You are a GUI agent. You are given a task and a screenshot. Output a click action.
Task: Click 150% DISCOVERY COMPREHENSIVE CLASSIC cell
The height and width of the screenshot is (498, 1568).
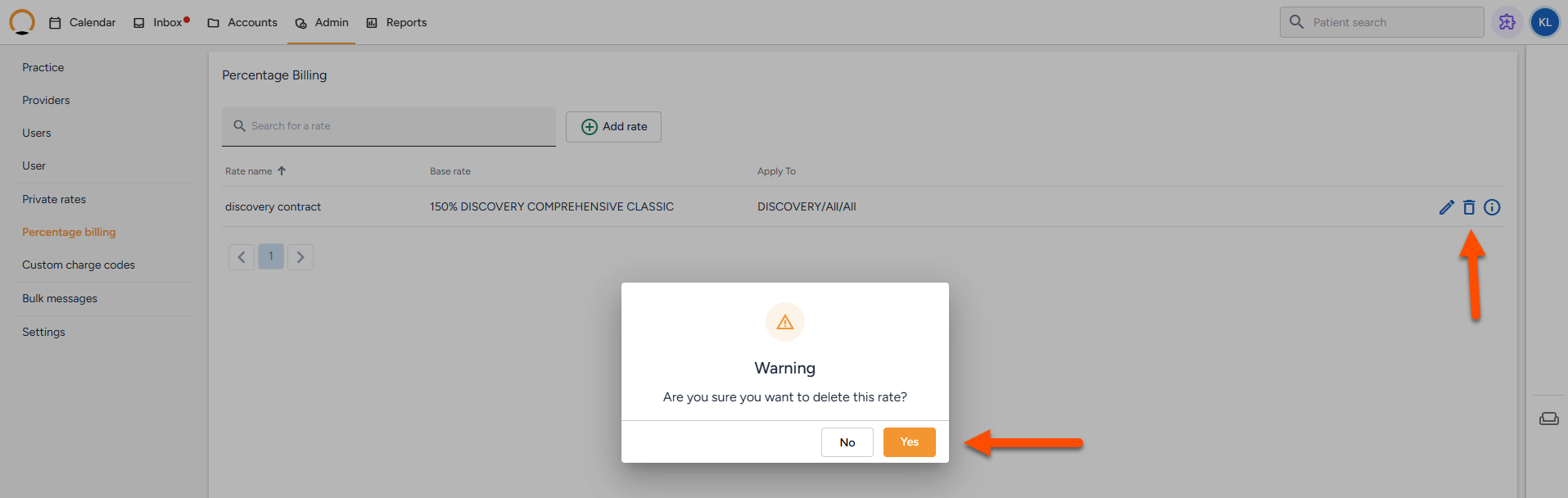pyautogui.click(x=552, y=206)
